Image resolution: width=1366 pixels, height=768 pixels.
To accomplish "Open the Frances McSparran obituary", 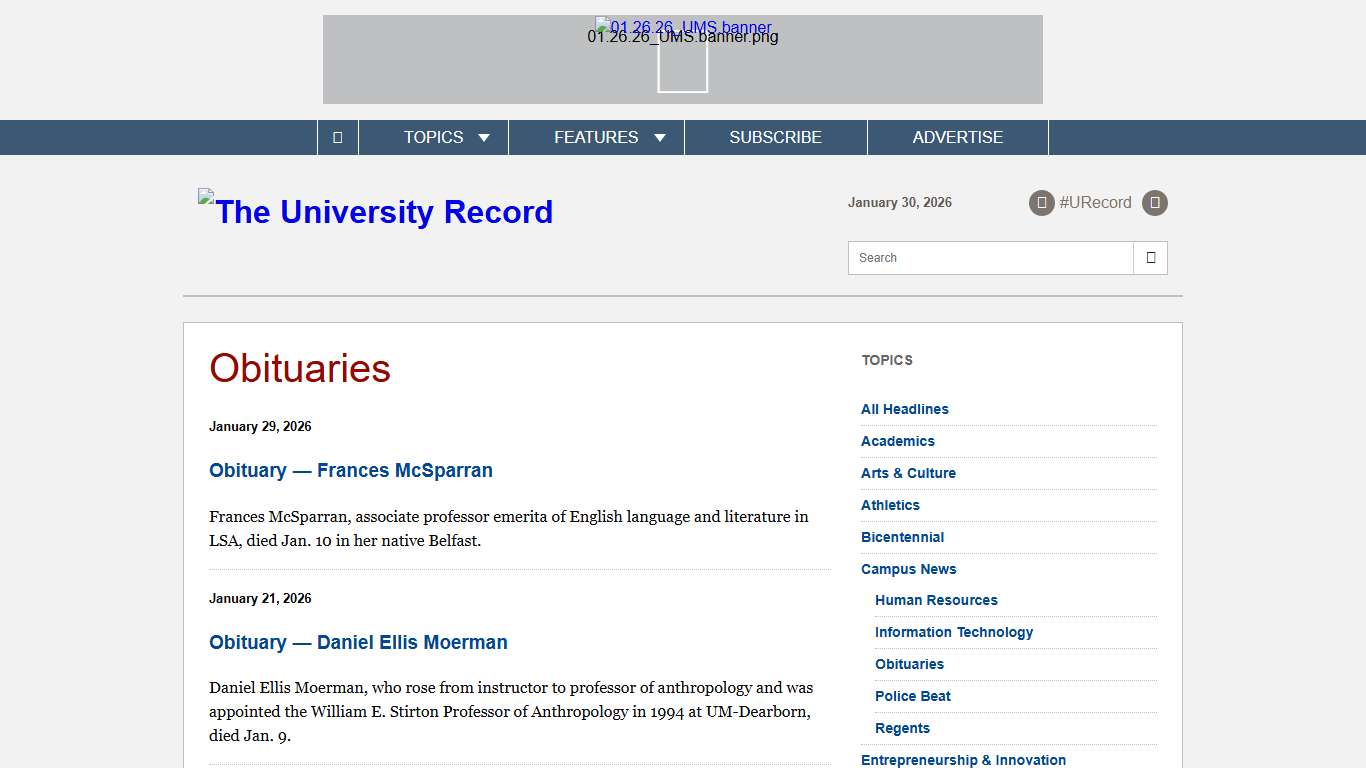I will point(351,470).
